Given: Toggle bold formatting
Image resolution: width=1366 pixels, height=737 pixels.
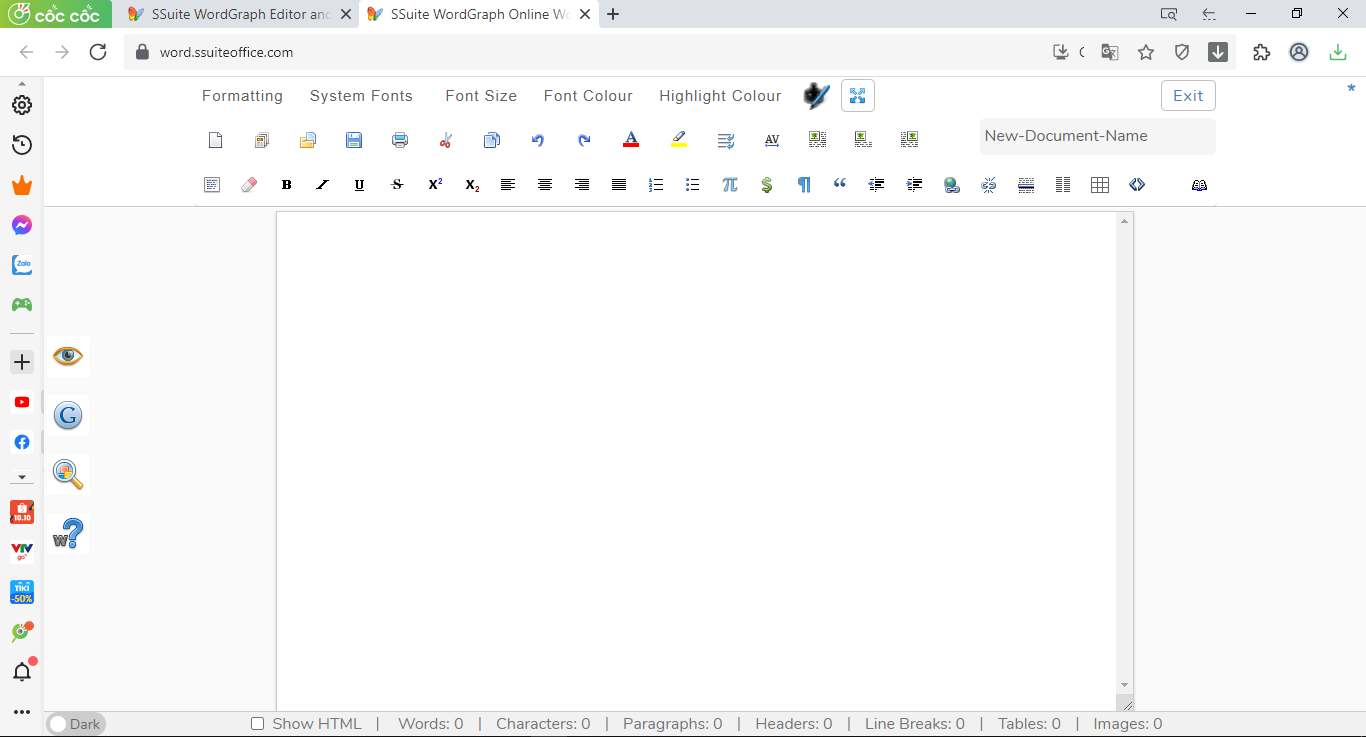Looking at the screenshot, I should pyautogui.click(x=286, y=185).
